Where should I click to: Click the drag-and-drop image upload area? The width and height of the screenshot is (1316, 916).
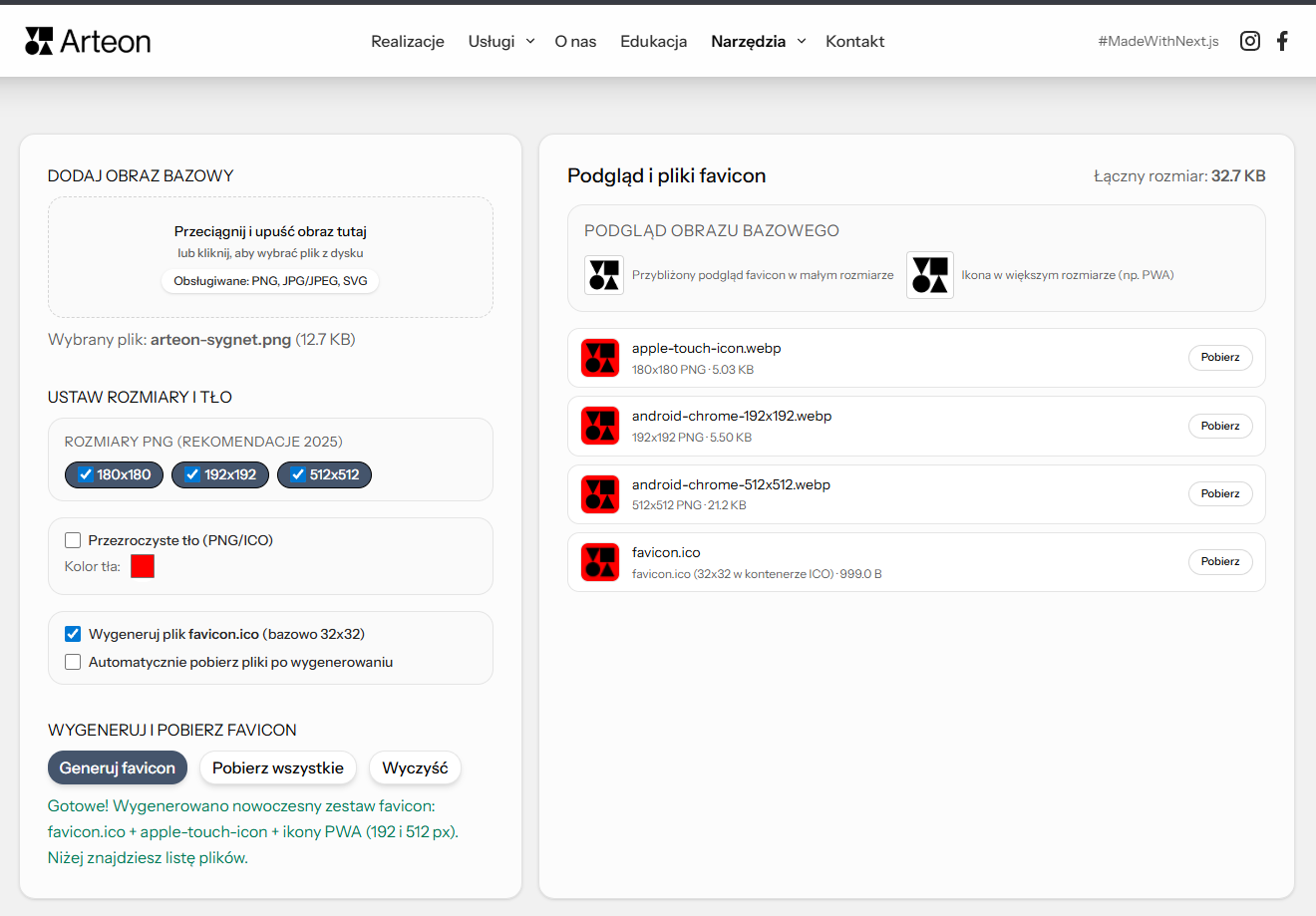(x=270, y=257)
